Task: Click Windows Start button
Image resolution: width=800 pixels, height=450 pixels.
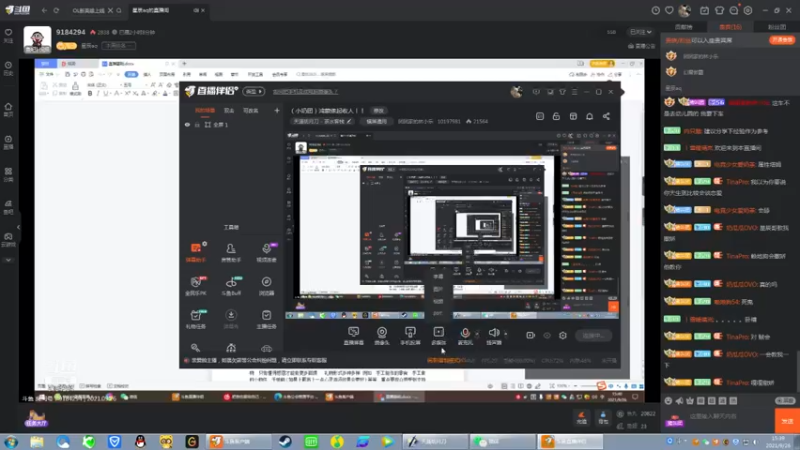Action: (11, 441)
